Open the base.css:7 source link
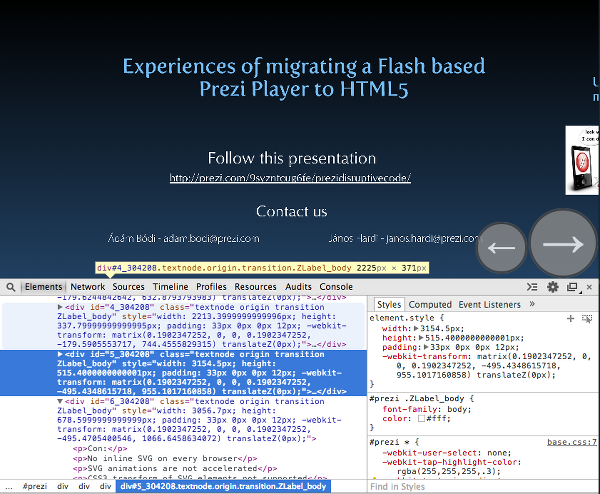600x494 pixels. pyautogui.click(x=572, y=442)
